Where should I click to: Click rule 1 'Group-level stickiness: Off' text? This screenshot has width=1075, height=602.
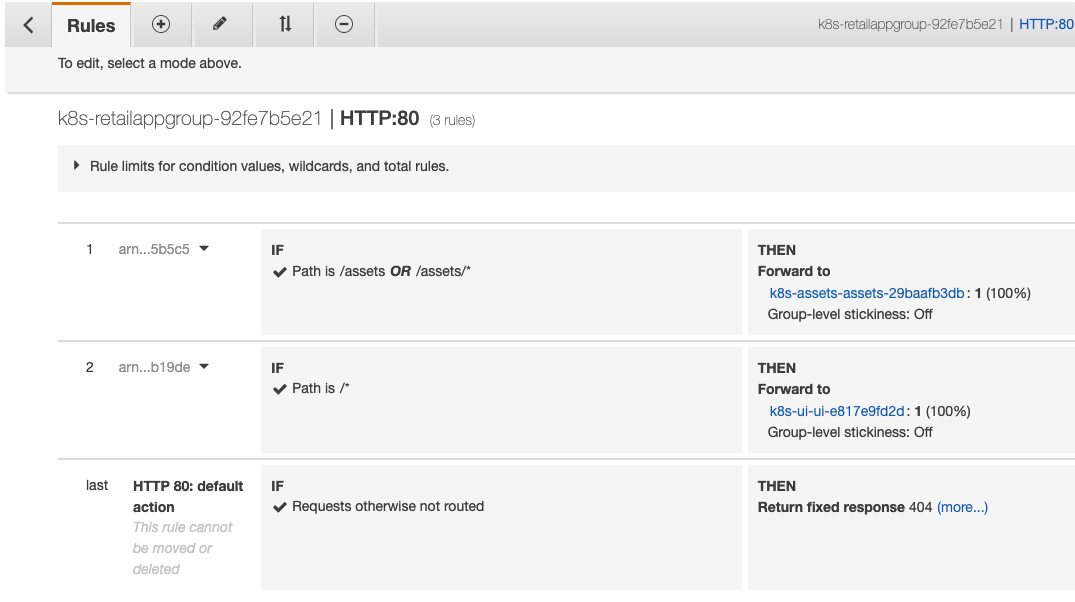850,315
